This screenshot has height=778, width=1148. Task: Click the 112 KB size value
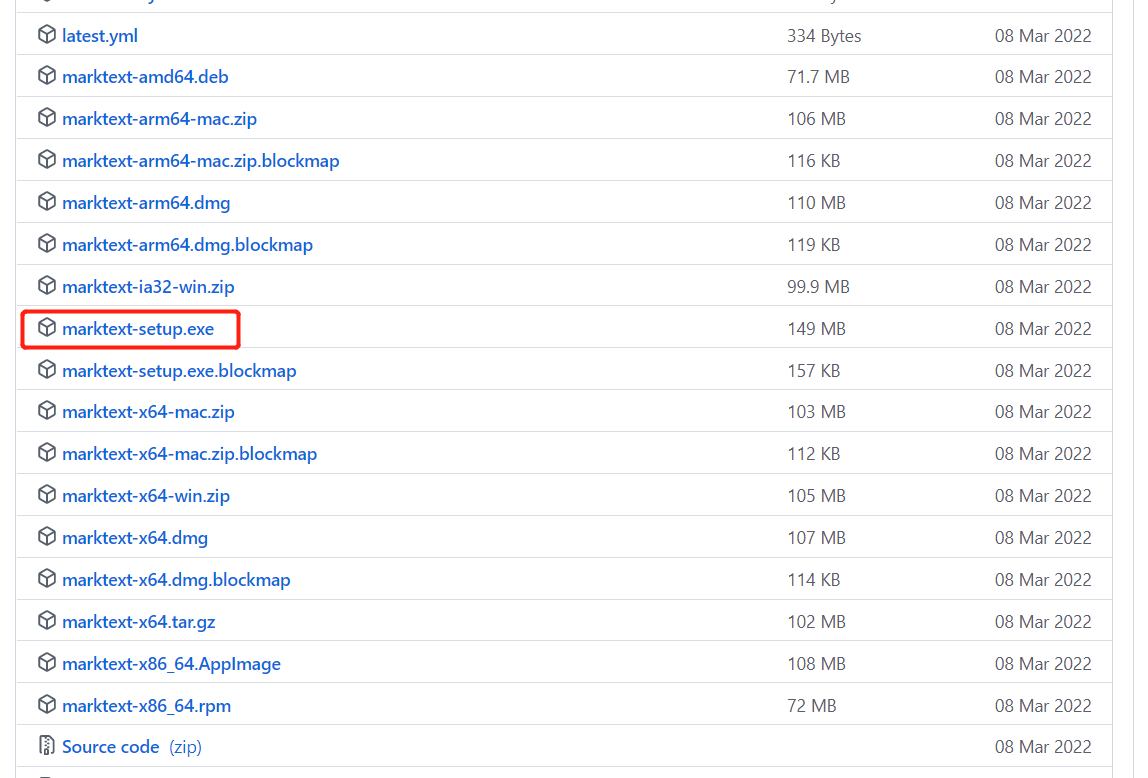click(x=813, y=454)
